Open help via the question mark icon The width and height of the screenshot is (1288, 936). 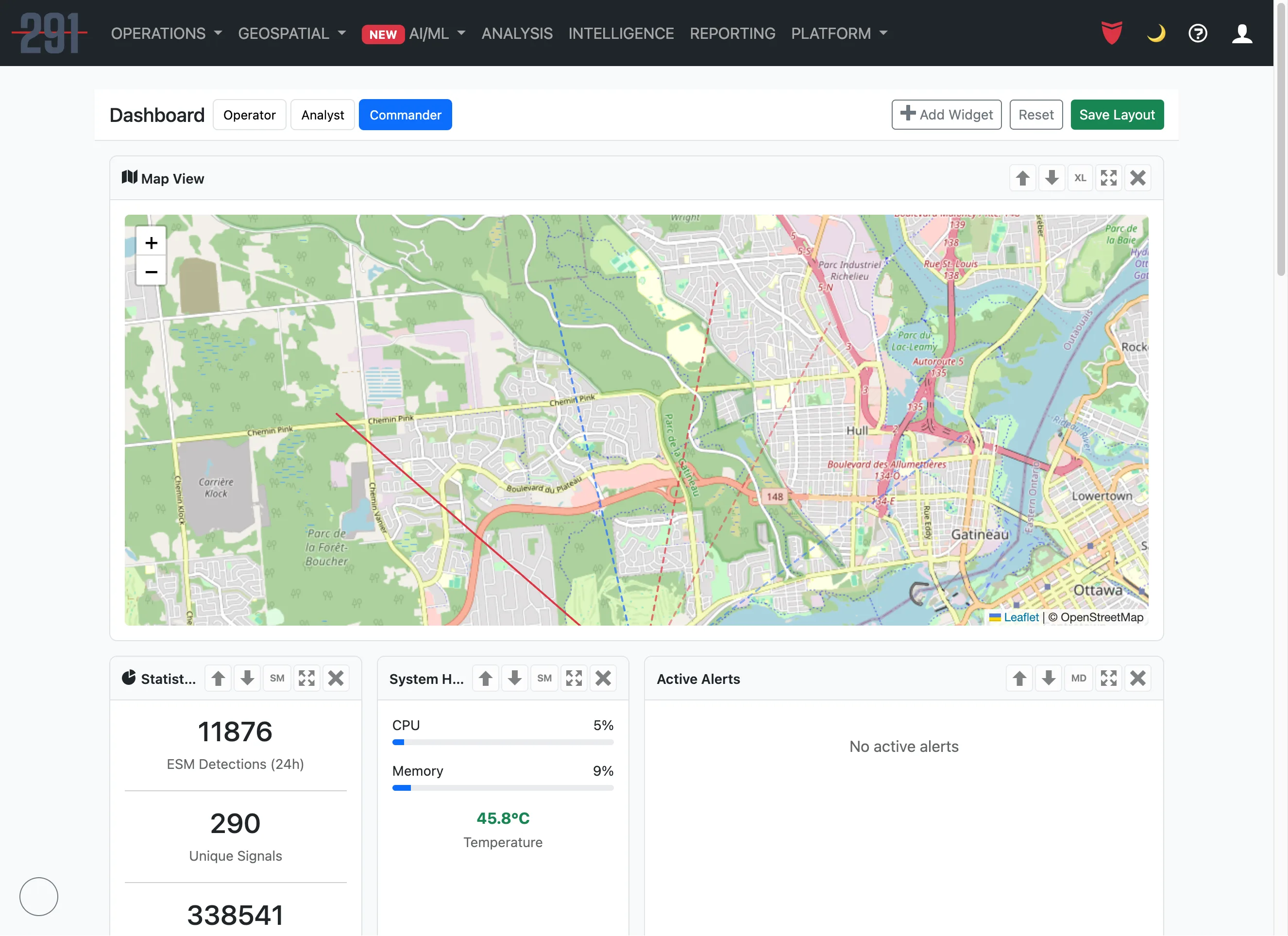(x=1197, y=33)
